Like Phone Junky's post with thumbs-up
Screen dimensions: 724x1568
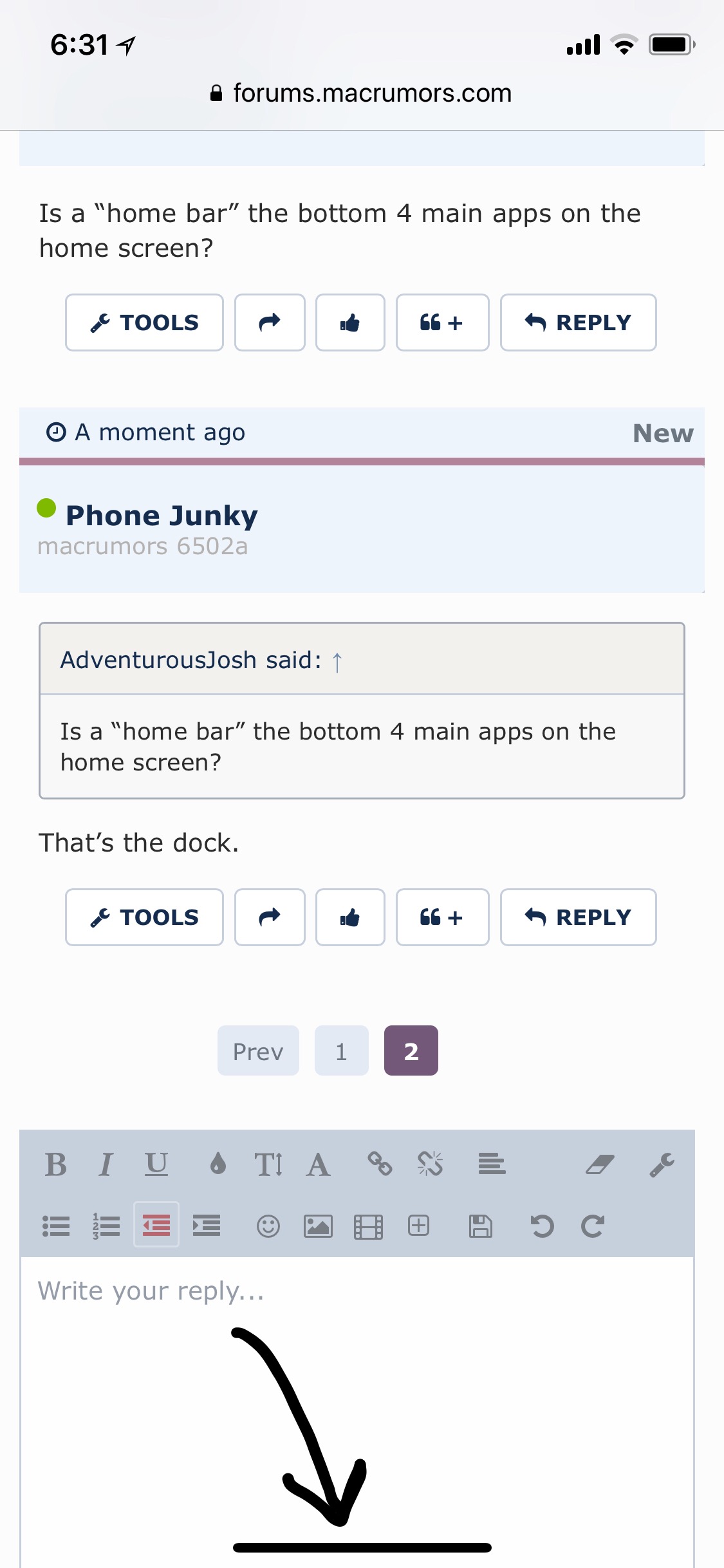tap(350, 917)
